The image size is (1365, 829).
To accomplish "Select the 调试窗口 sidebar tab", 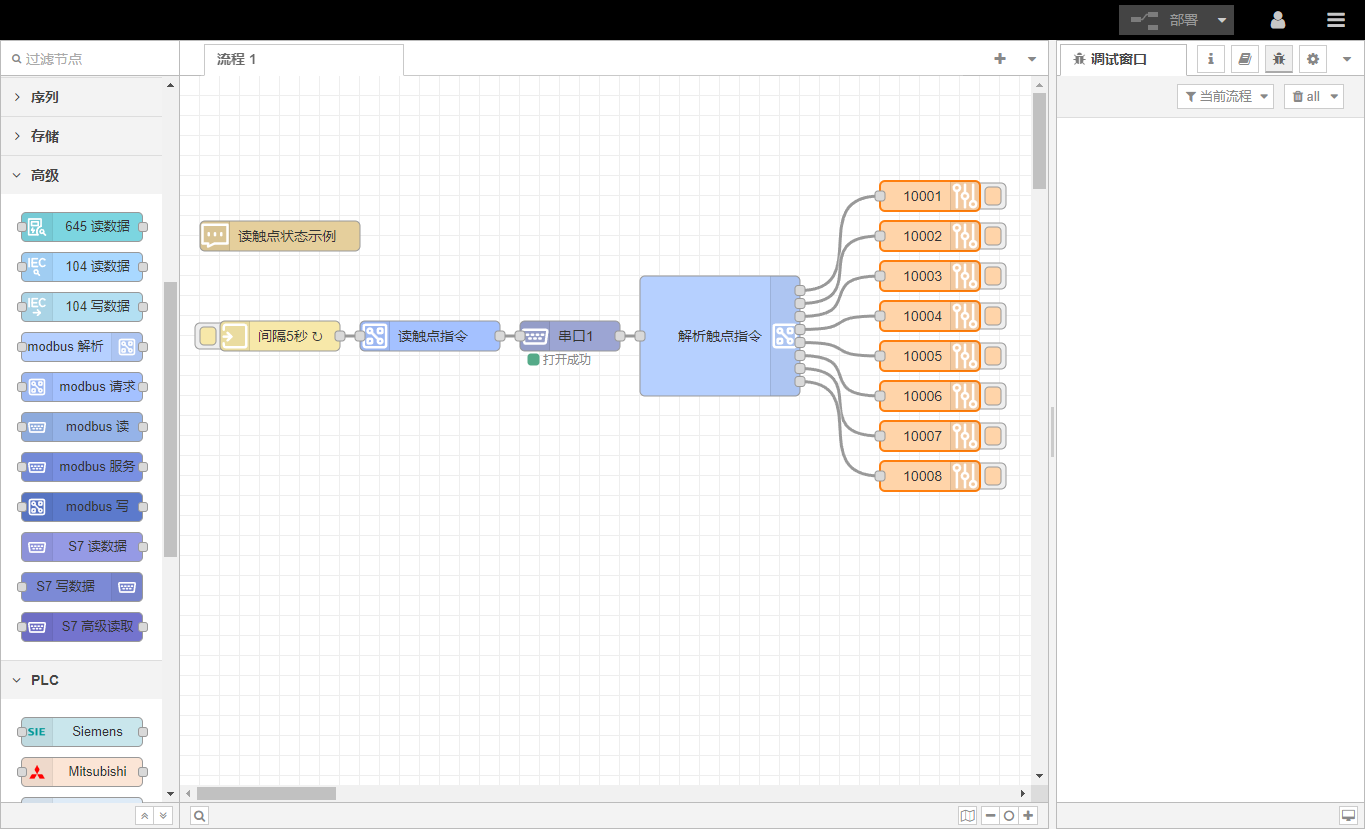I will coord(1118,59).
